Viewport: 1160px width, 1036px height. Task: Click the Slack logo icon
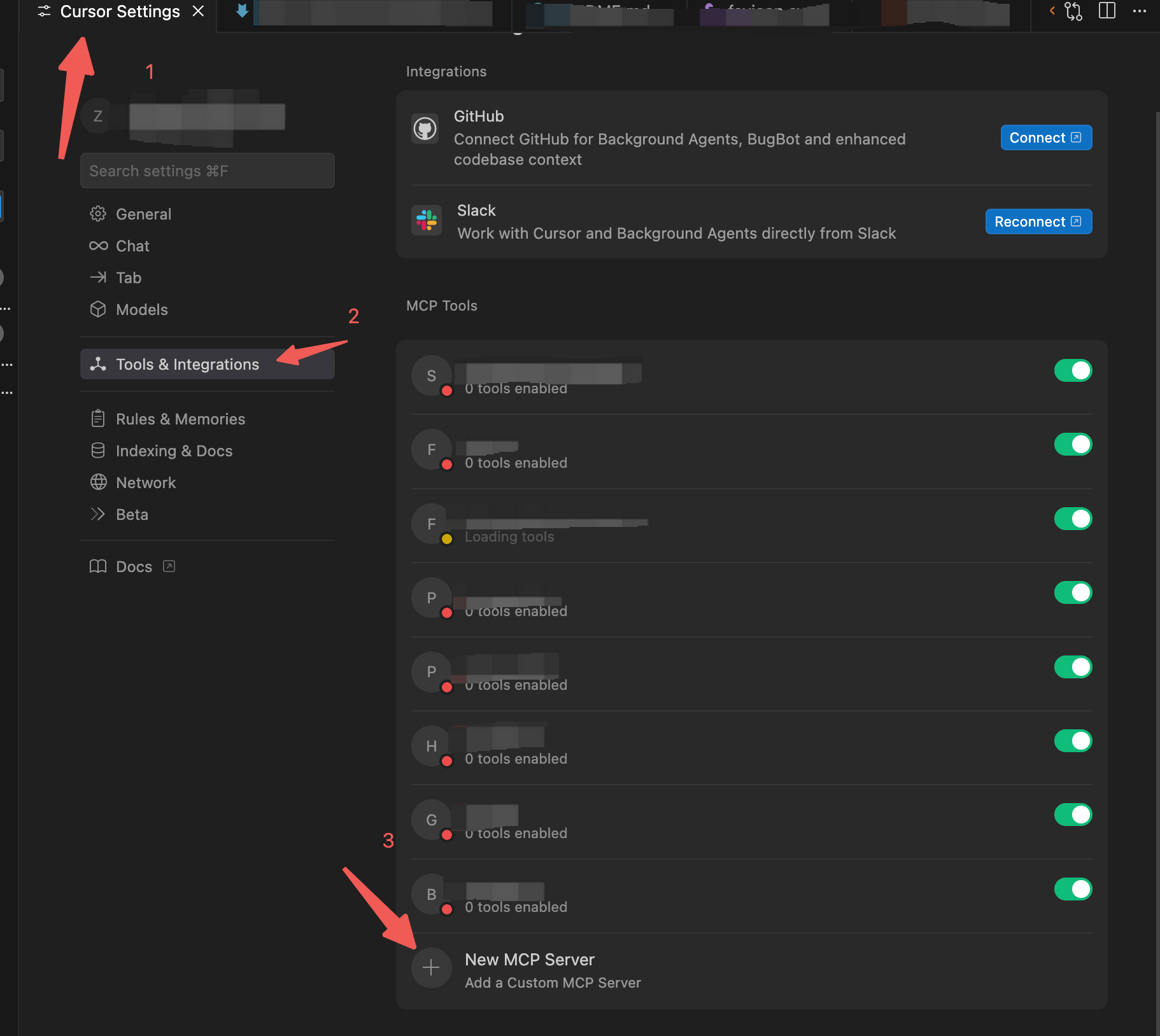pos(426,220)
